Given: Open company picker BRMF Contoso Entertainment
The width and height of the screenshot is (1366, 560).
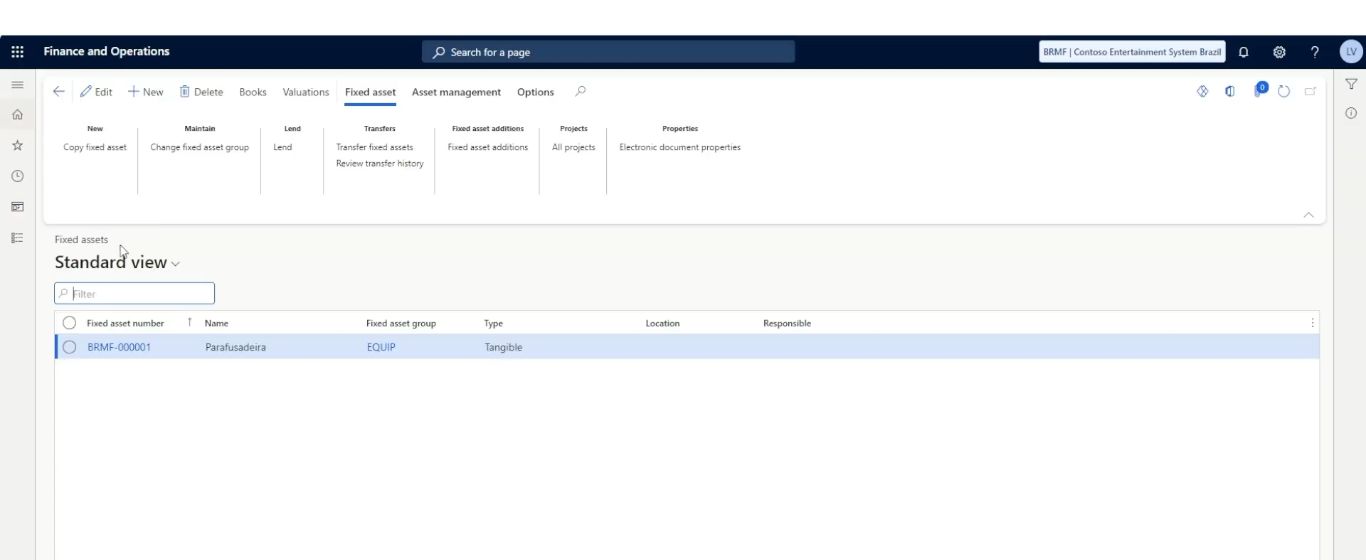Looking at the screenshot, I should click(1133, 52).
